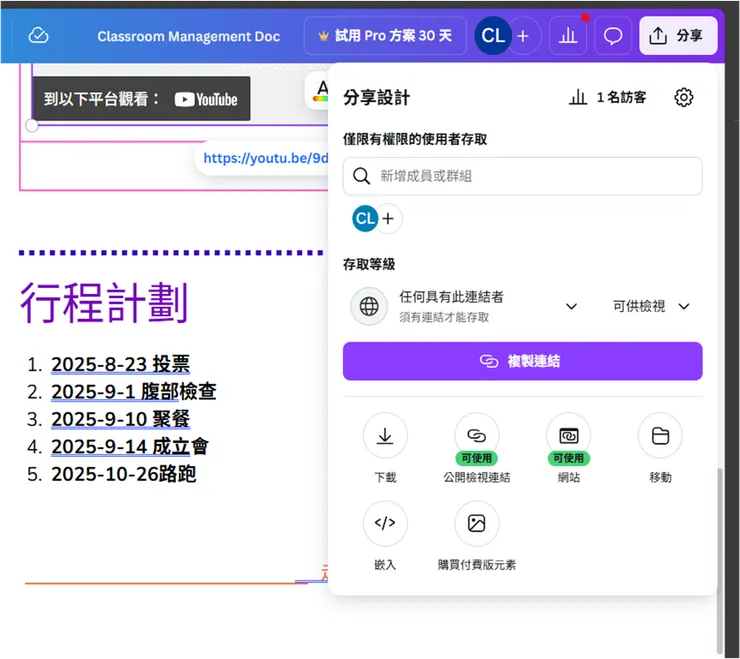Click the 複製連結 copy link button
This screenshot has width=740, height=659.
click(x=522, y=361)
